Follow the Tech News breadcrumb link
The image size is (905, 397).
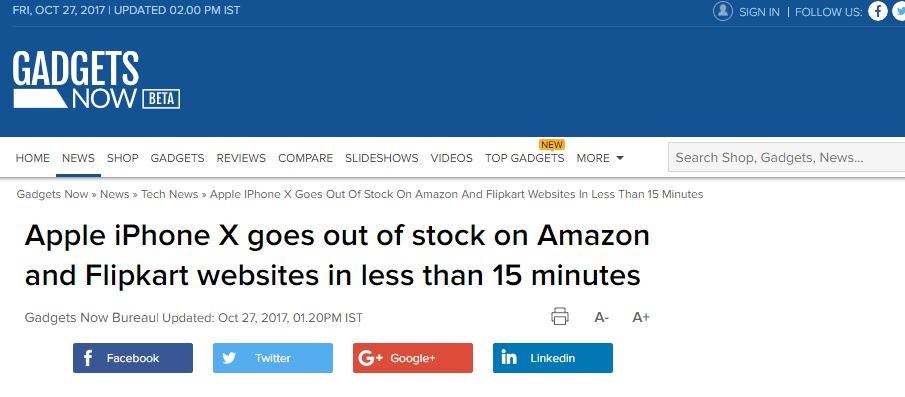(169, 194)
